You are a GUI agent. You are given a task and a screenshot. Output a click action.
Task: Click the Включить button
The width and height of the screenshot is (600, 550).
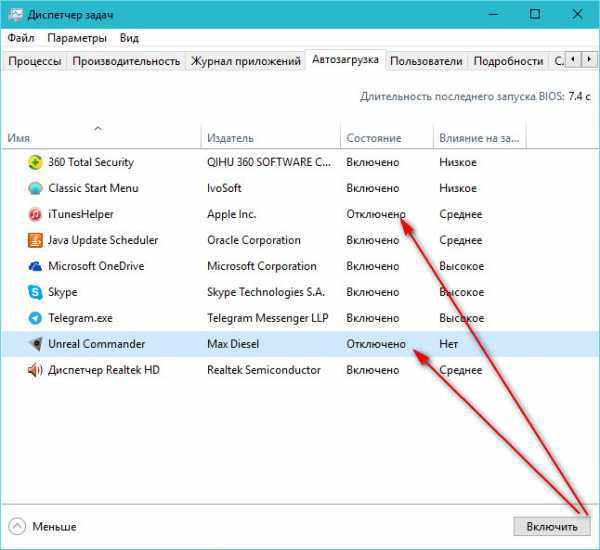[552, 527]
